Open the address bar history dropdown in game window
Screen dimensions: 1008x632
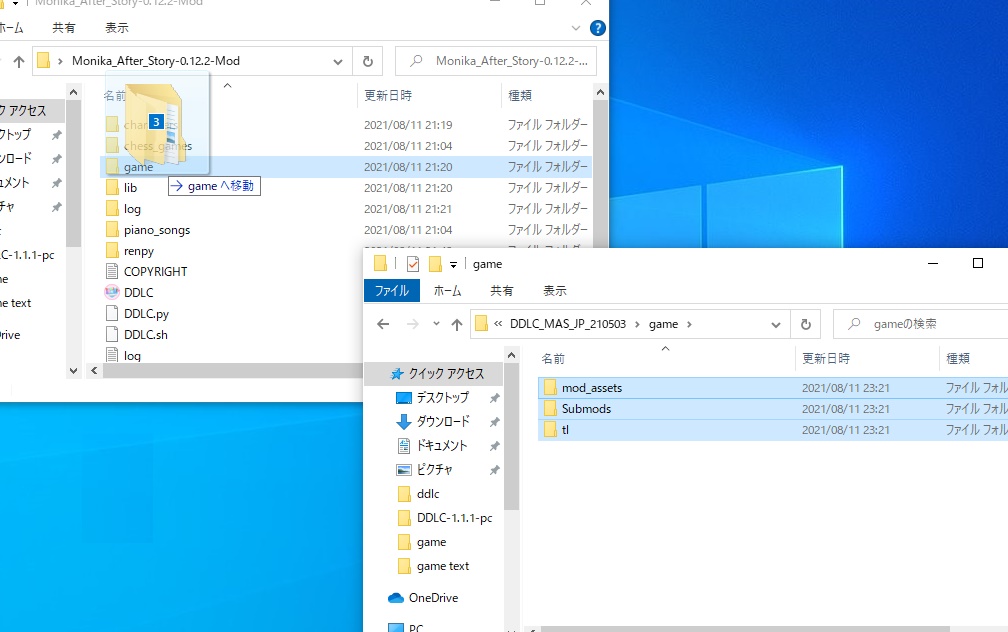click(x=776, y=325)
